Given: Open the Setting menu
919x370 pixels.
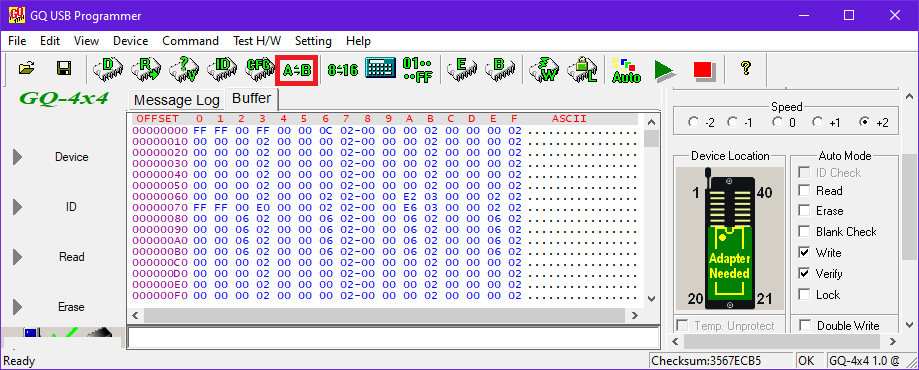Looking at the screenshot, I should [313, 41].
